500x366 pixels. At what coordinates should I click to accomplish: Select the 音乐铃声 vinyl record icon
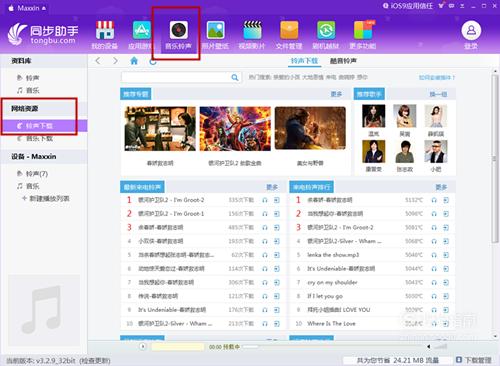tap(178, 30)
